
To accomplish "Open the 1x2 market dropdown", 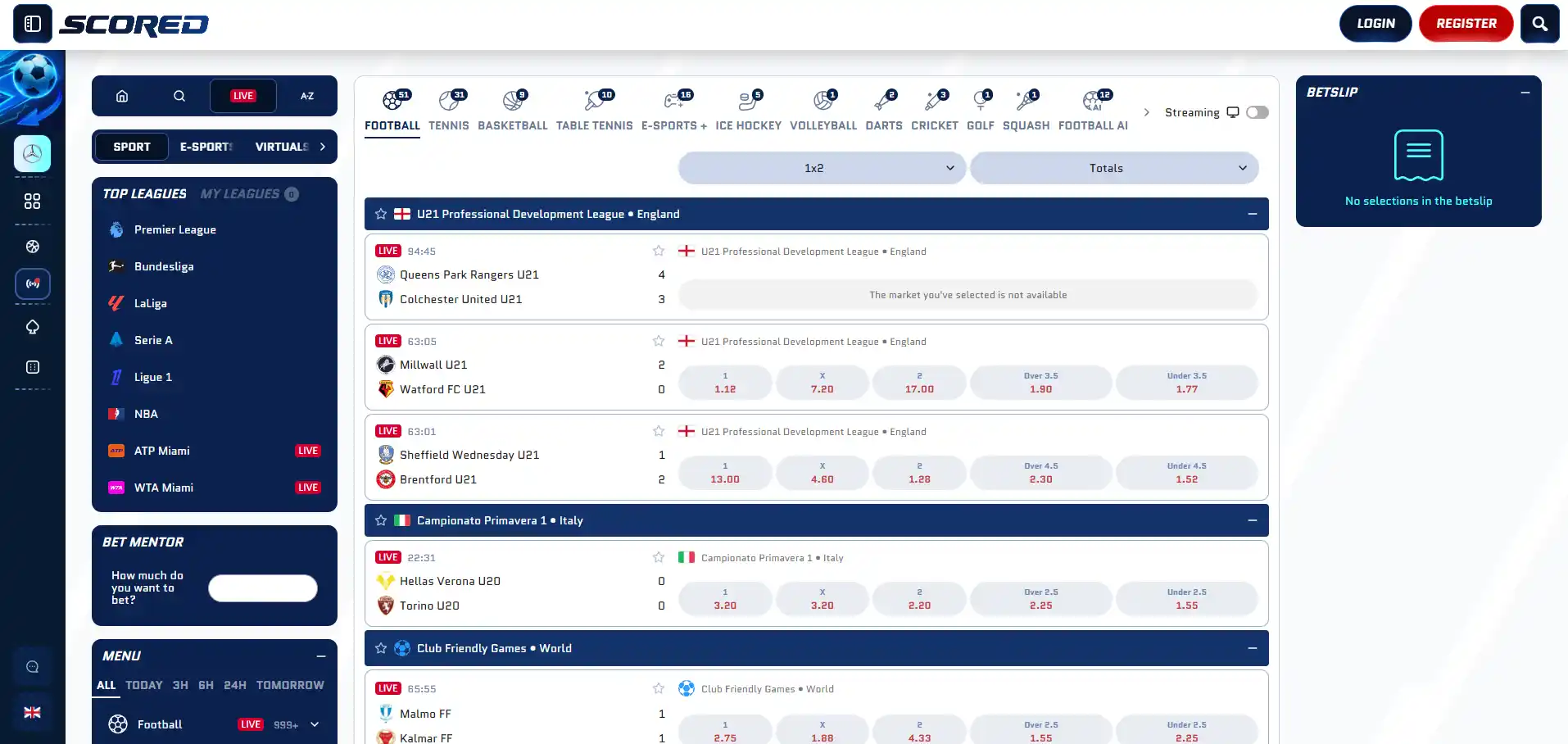I will (822, 168).
